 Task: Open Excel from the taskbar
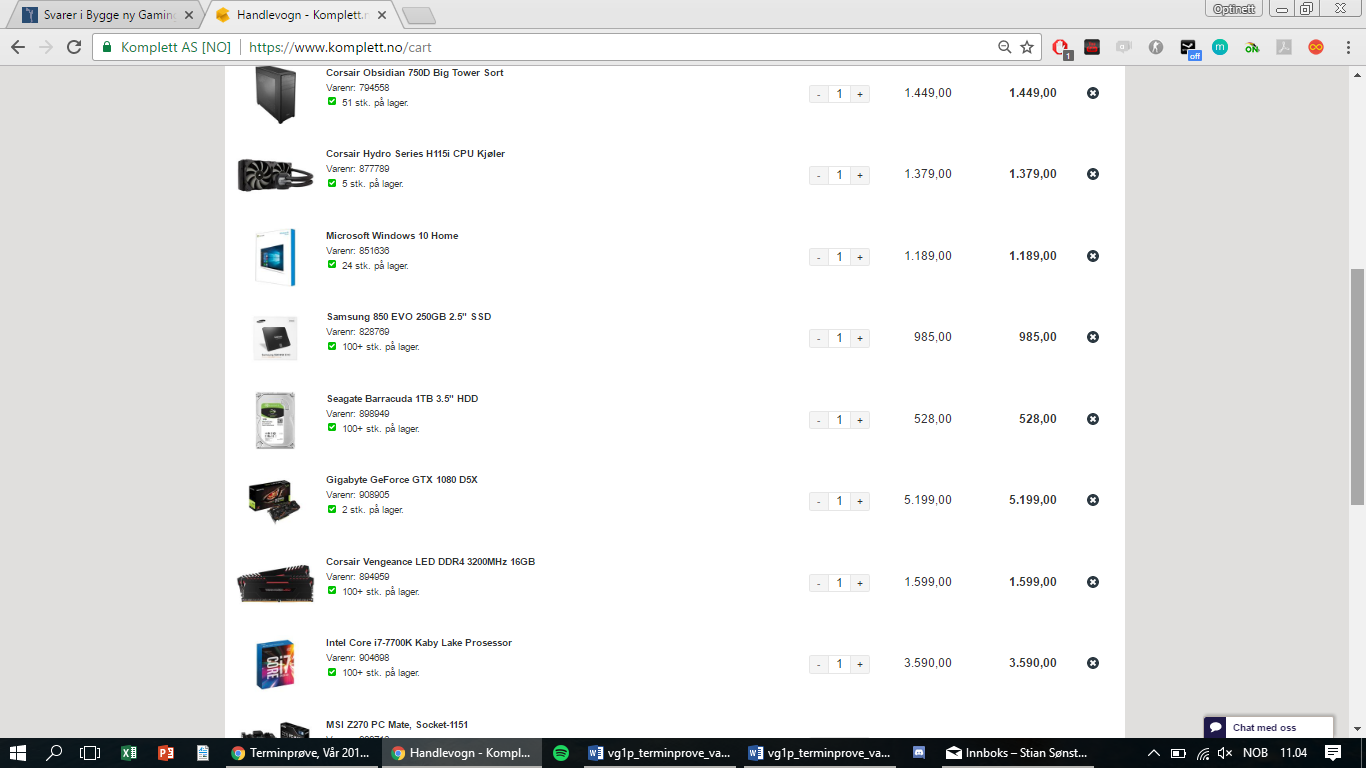(x=129, y=753)
